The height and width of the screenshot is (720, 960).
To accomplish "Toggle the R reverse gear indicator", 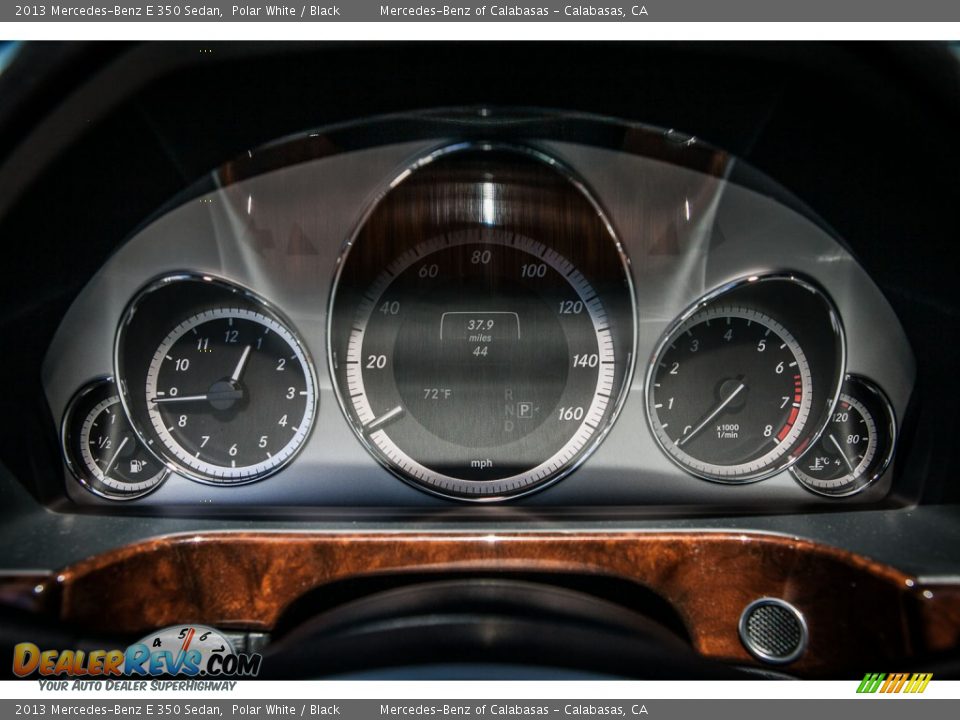I will pos(511,395).
